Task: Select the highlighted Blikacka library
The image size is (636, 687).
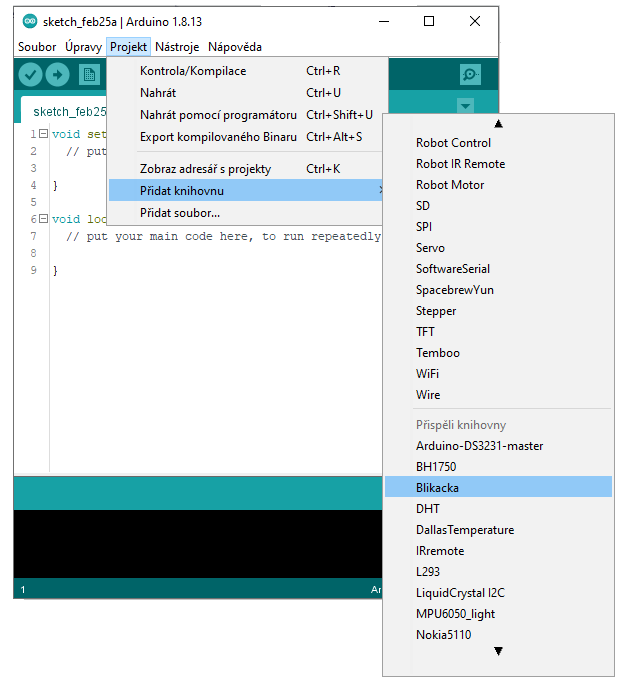Action: [498, 487]
